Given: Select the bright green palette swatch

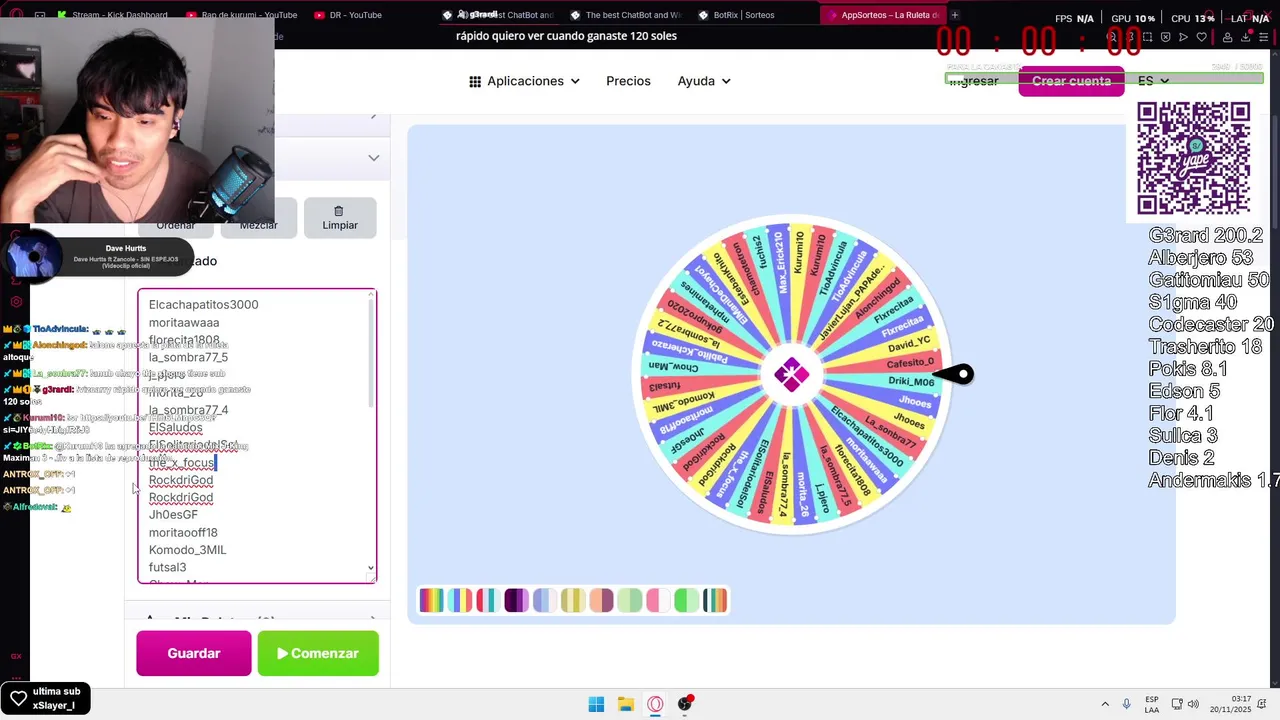Looking at the screenshot, I should (686, 600).
